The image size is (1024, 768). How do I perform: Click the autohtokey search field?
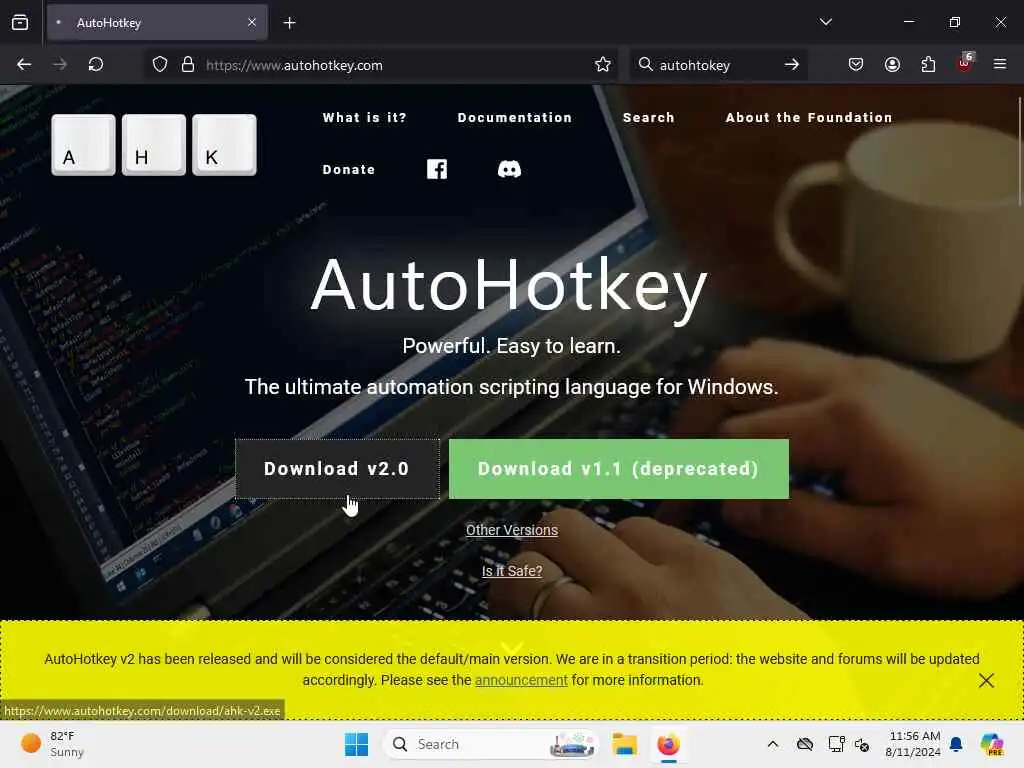click(718, 65)
